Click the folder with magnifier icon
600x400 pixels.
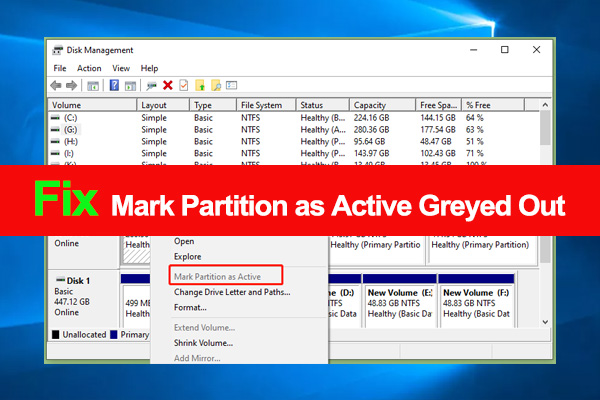pos(216,85)
